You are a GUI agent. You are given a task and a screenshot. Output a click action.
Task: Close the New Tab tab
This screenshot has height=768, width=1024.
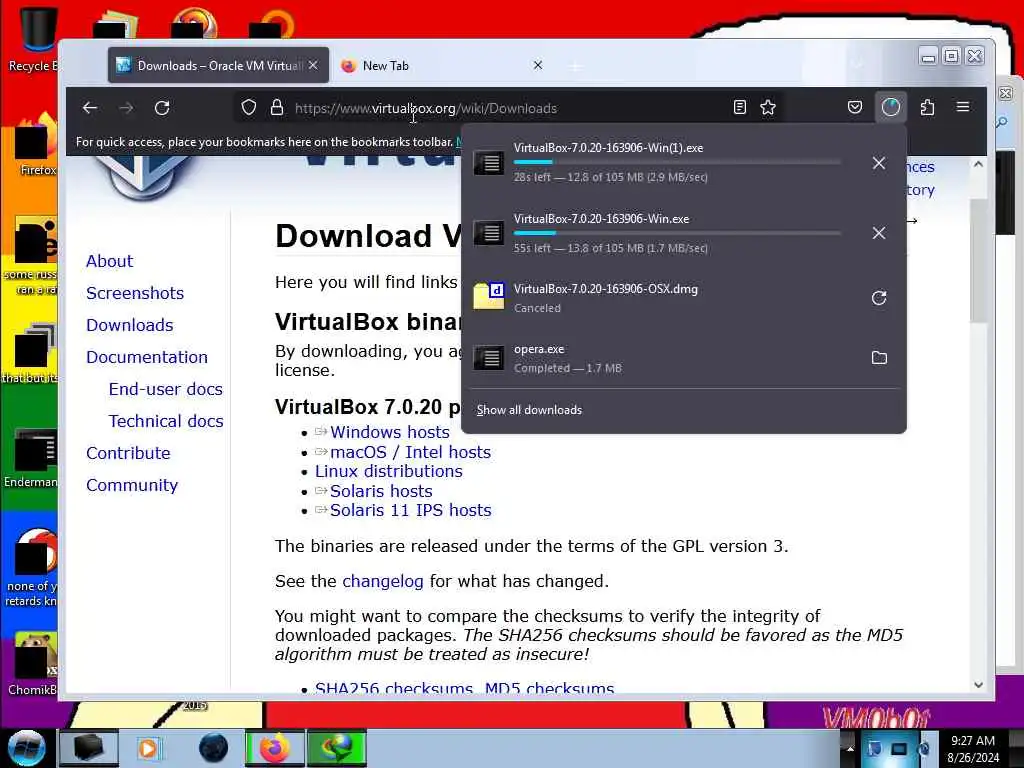click(x=537, y=65)
